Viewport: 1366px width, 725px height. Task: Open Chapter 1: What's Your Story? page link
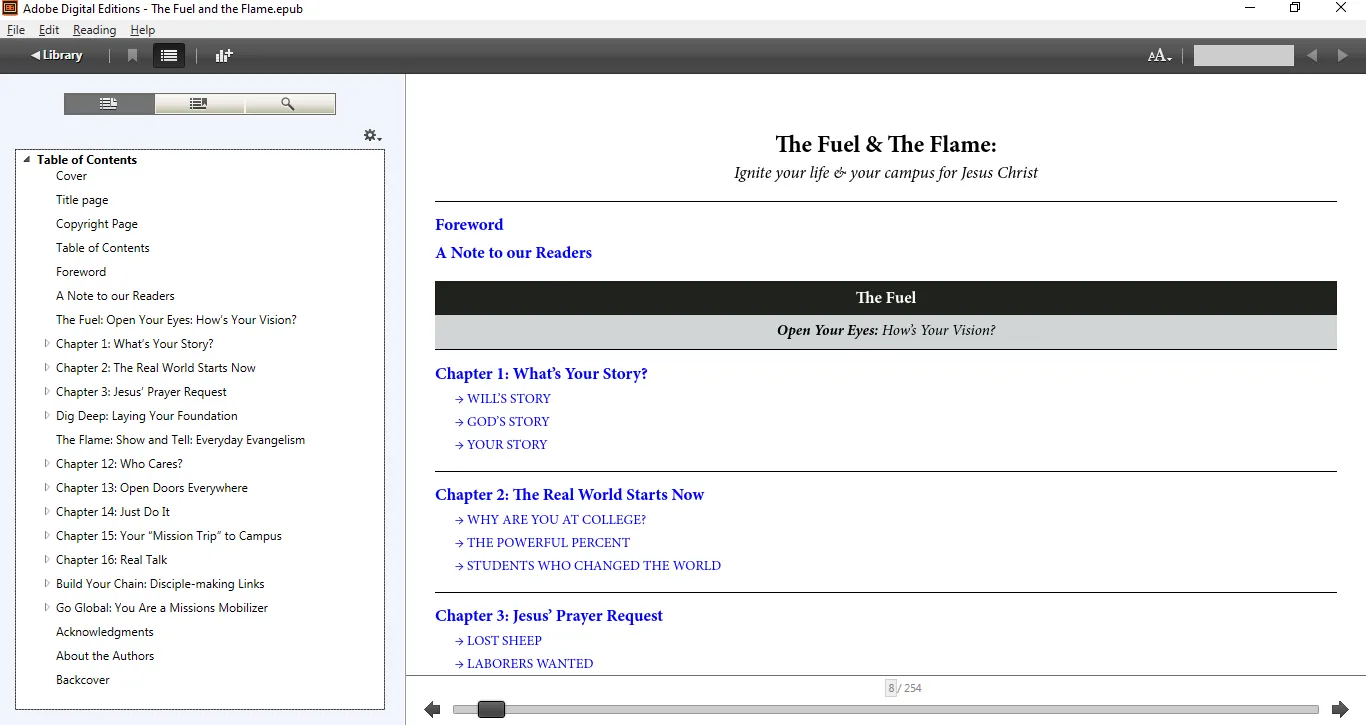pos(541,374)
